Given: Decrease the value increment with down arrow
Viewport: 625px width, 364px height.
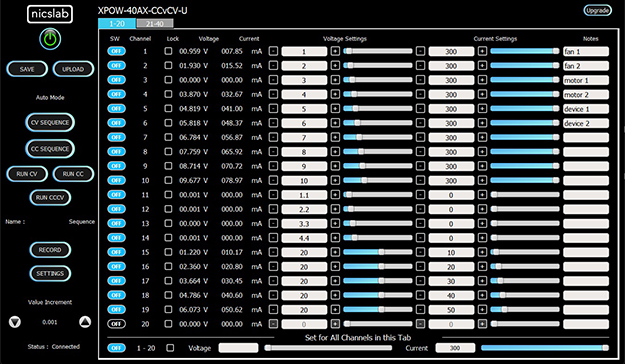Looking at the screenshot, I should pyautogui.click(x=15, y=322).
